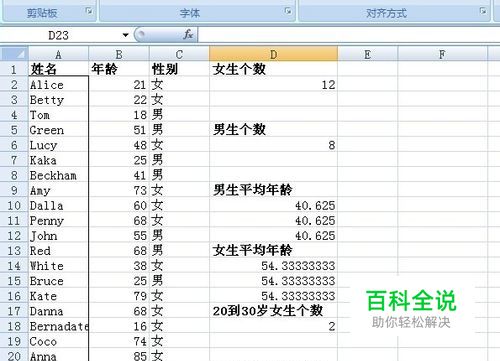
Task: Click the 40.625 value in row 10
Action: (273, 206)
